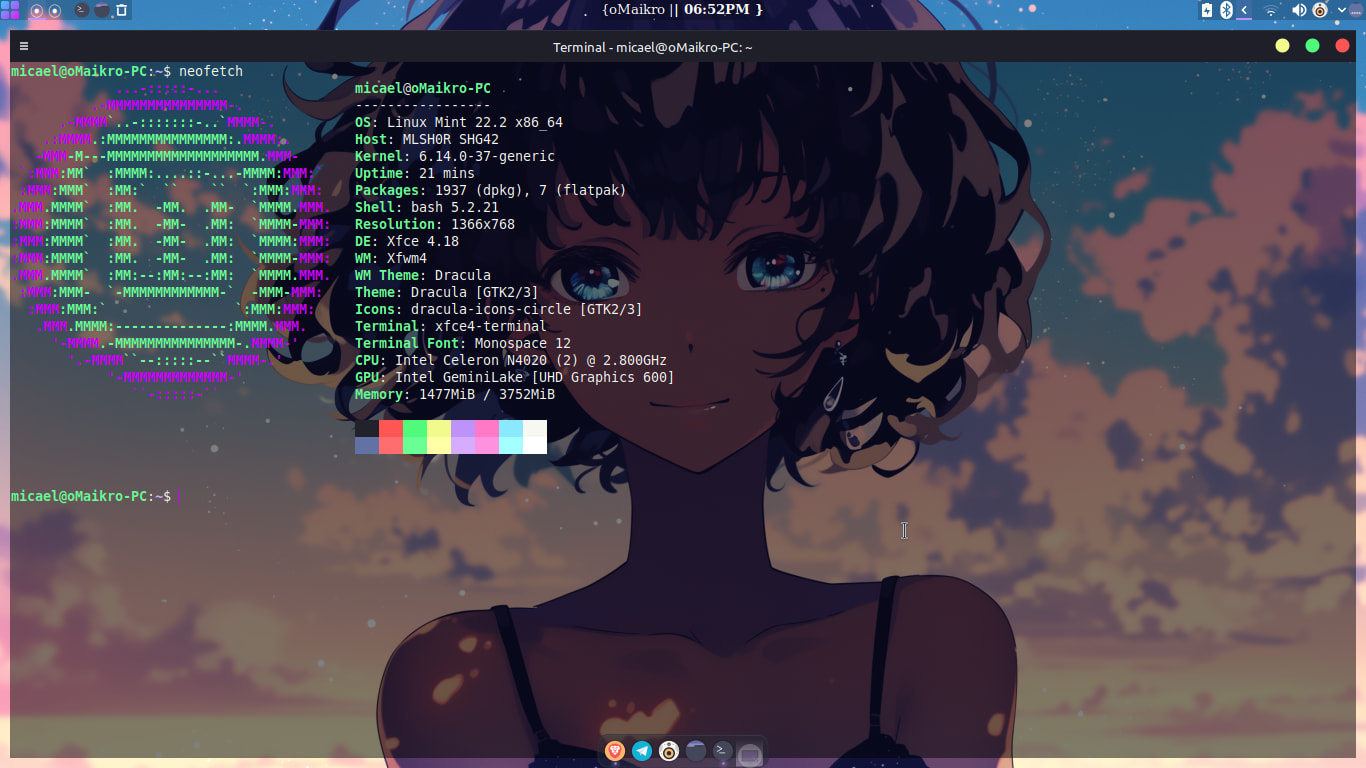Click the 'GPU: Intel GeminiLake [UHD Graphics 600]' line
The image size is (1366, 768).
[x=515, y=378]
